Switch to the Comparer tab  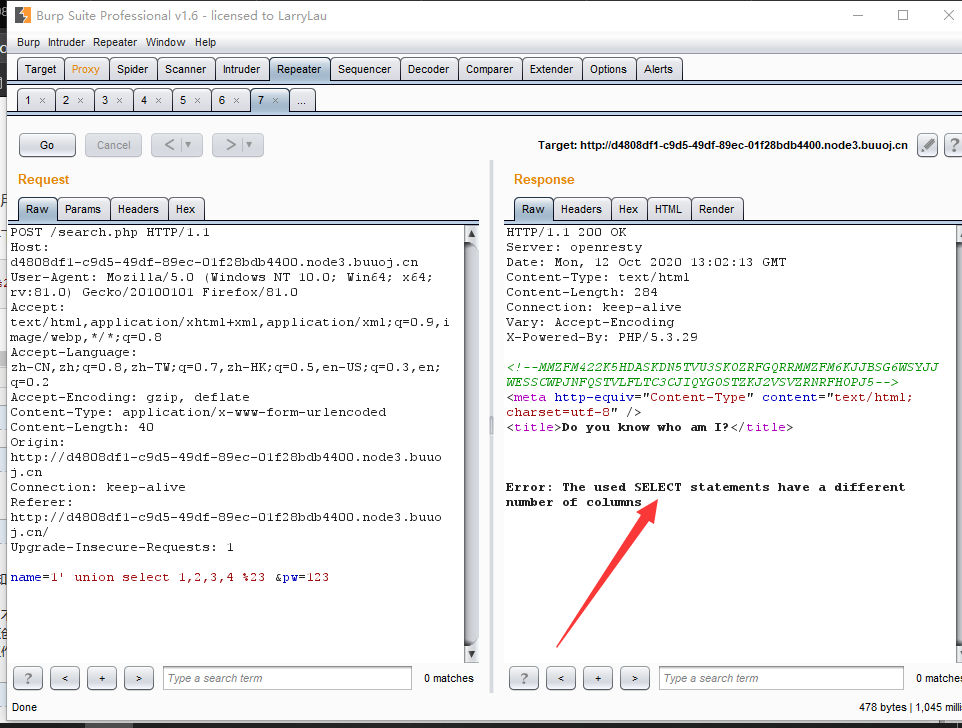pos(489,69)
